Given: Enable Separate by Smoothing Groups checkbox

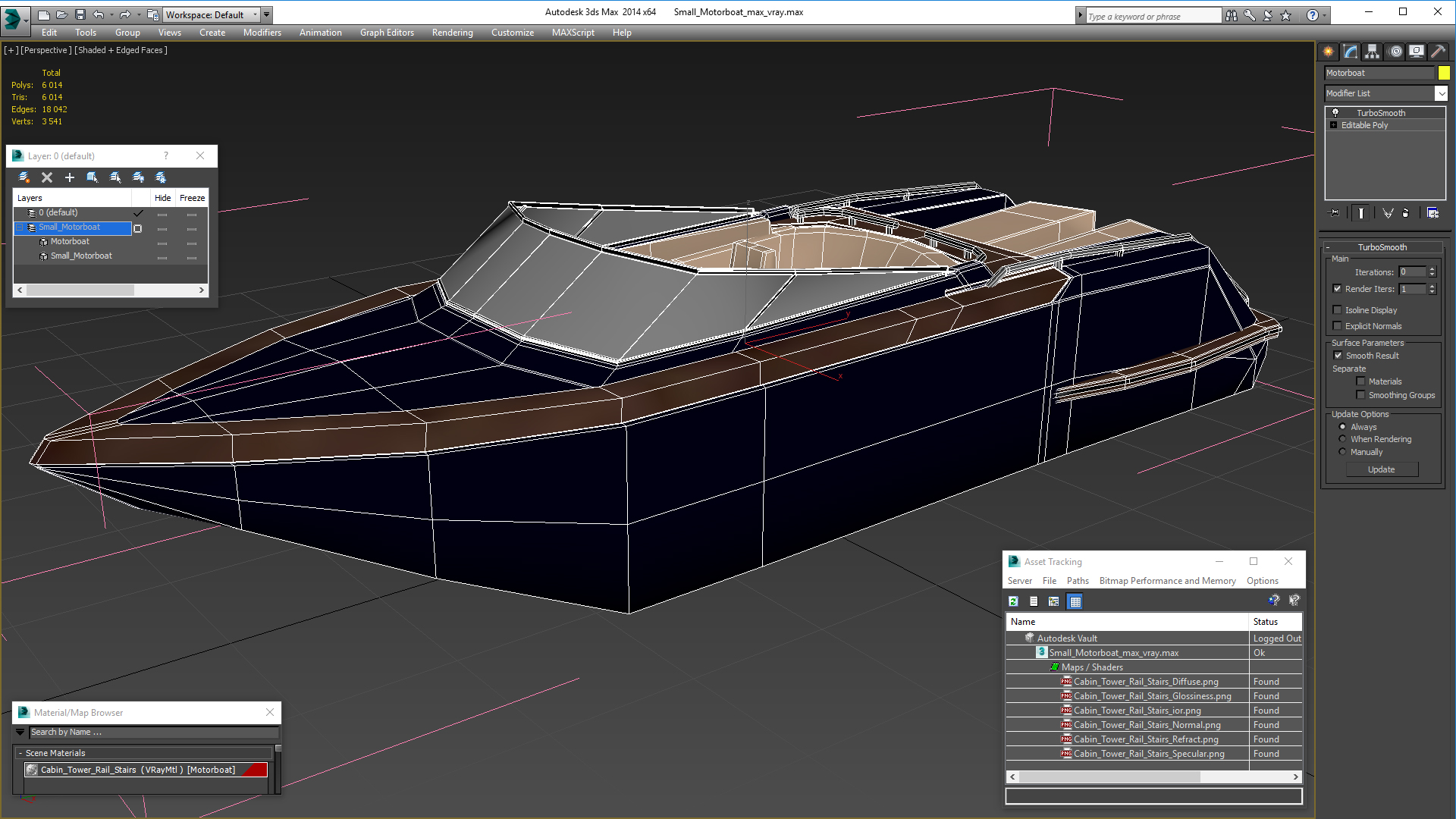Looking at the screenshot, I should 1360,394.
